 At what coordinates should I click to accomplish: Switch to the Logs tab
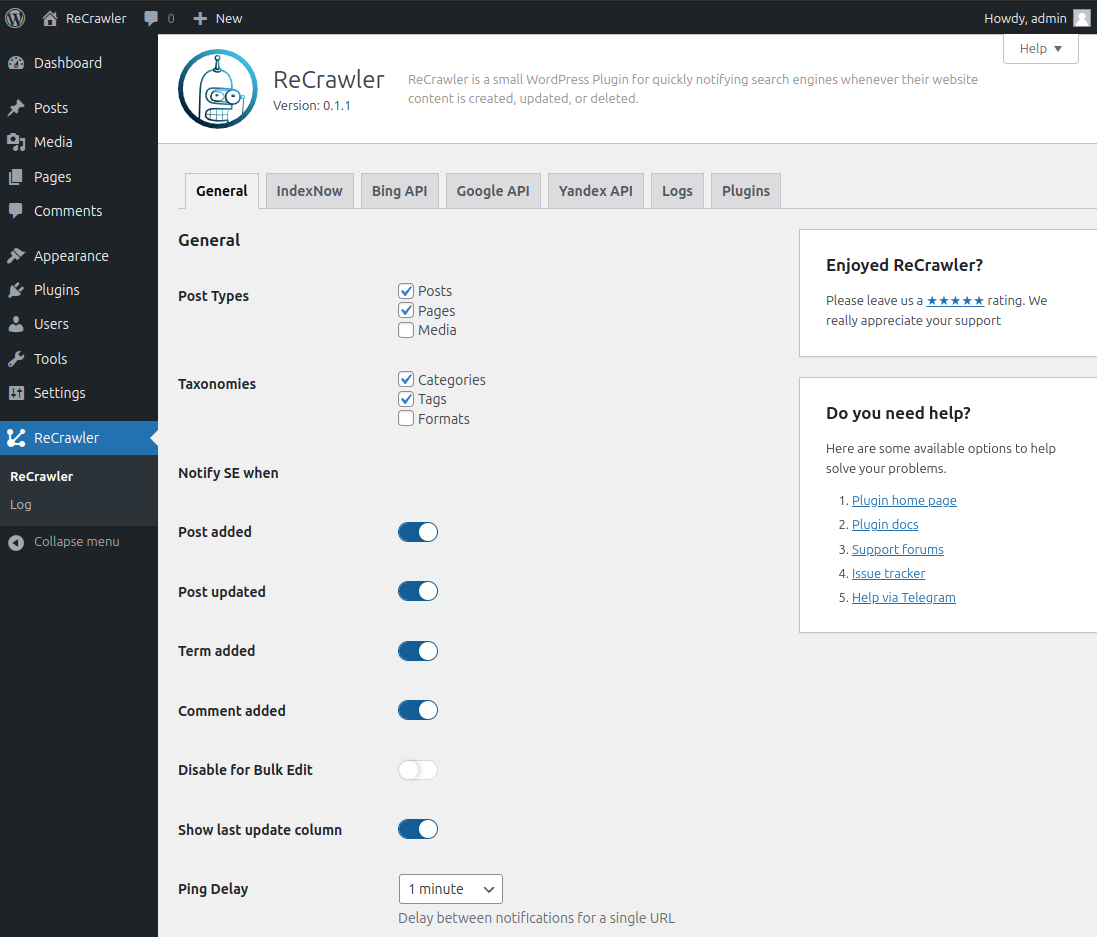click(x=677, y=191)
